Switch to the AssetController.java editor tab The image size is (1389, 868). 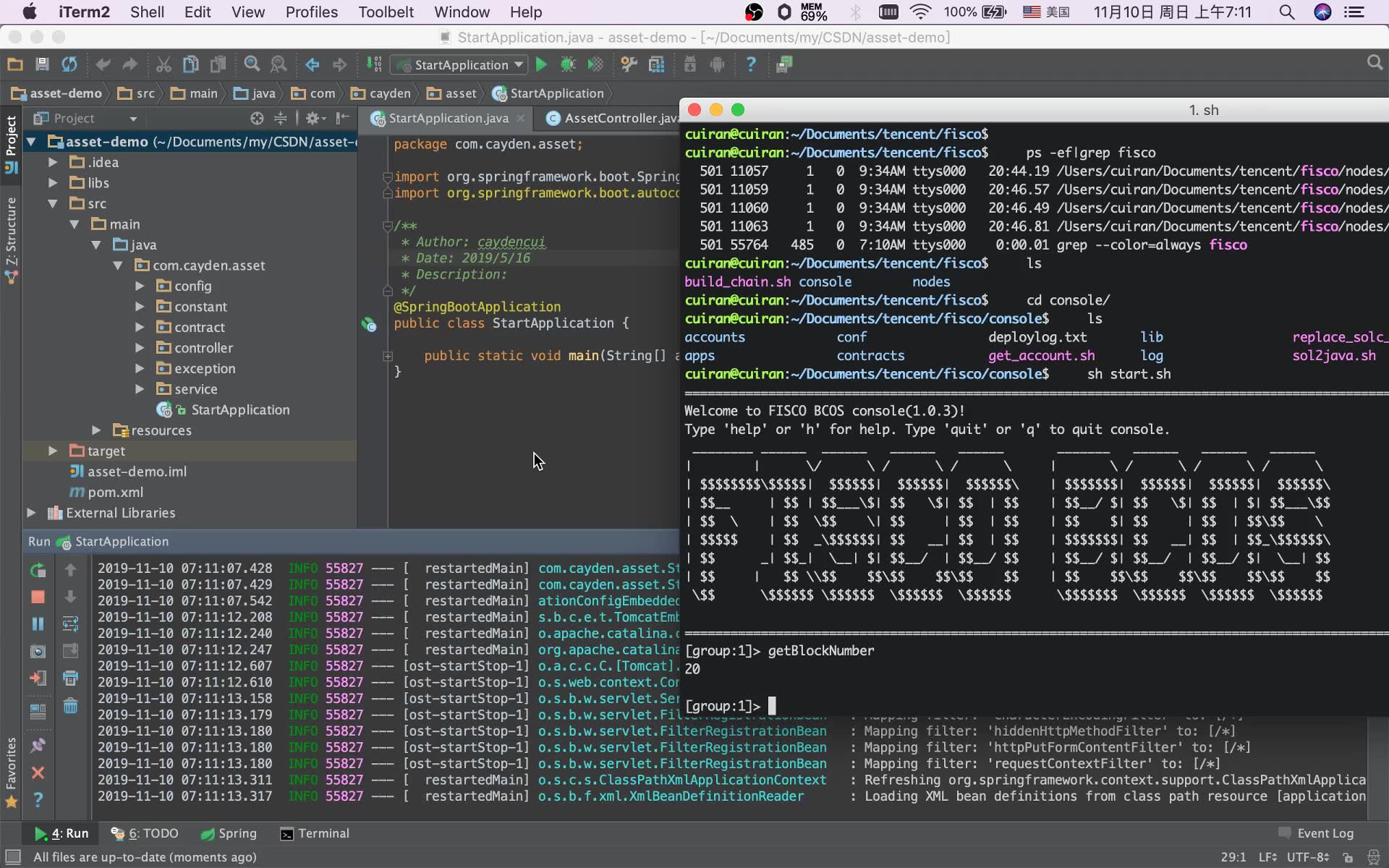point(612,118)
